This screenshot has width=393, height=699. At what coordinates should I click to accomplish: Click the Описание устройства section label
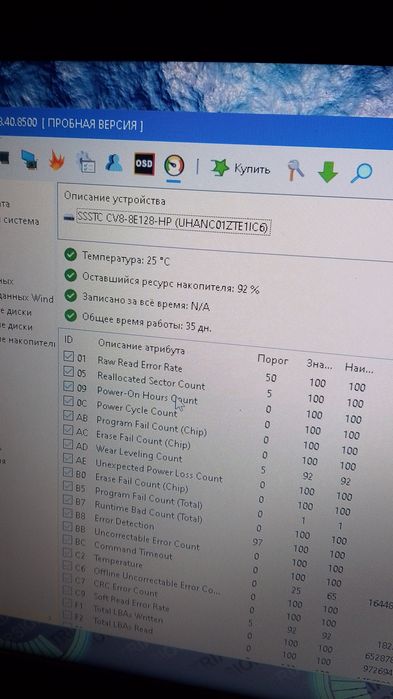coord(115,199)
